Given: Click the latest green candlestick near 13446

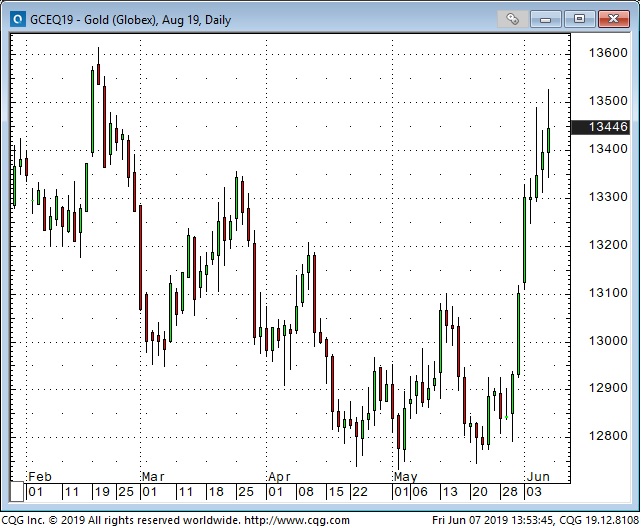Looking at the screenshot, I should click(549, 140).
